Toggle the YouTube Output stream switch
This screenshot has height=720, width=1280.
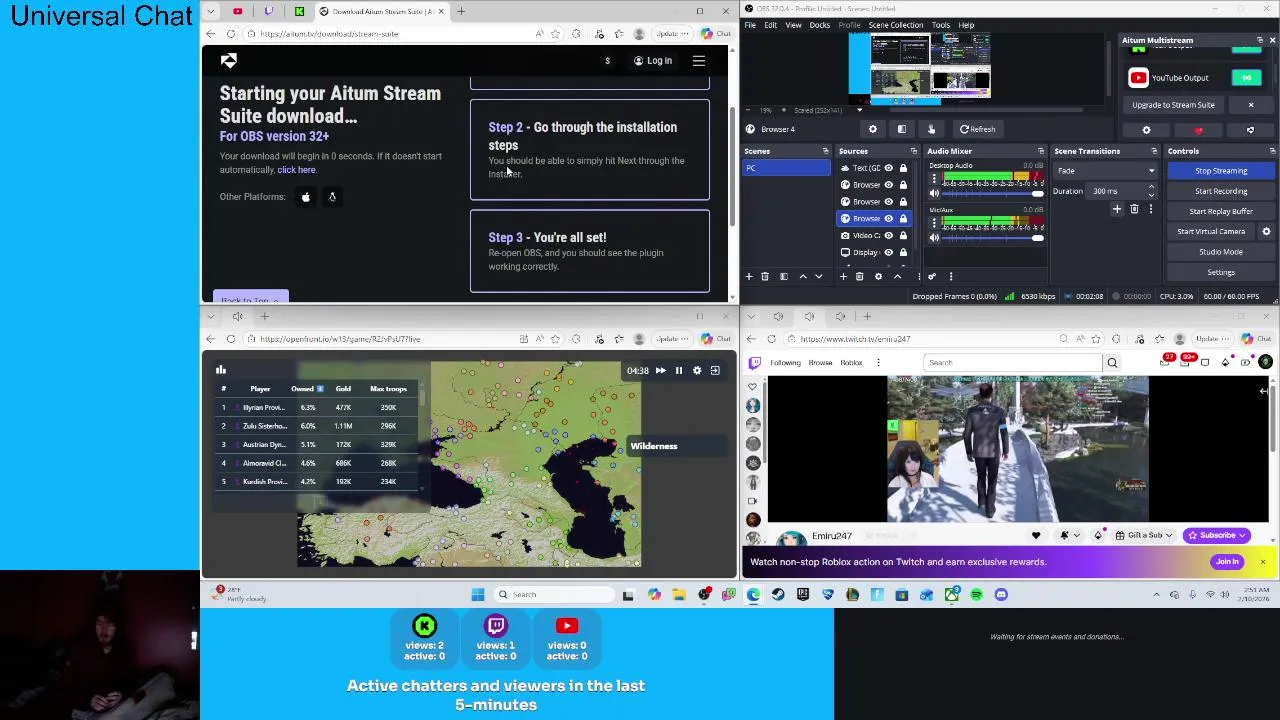point(1247,78)
